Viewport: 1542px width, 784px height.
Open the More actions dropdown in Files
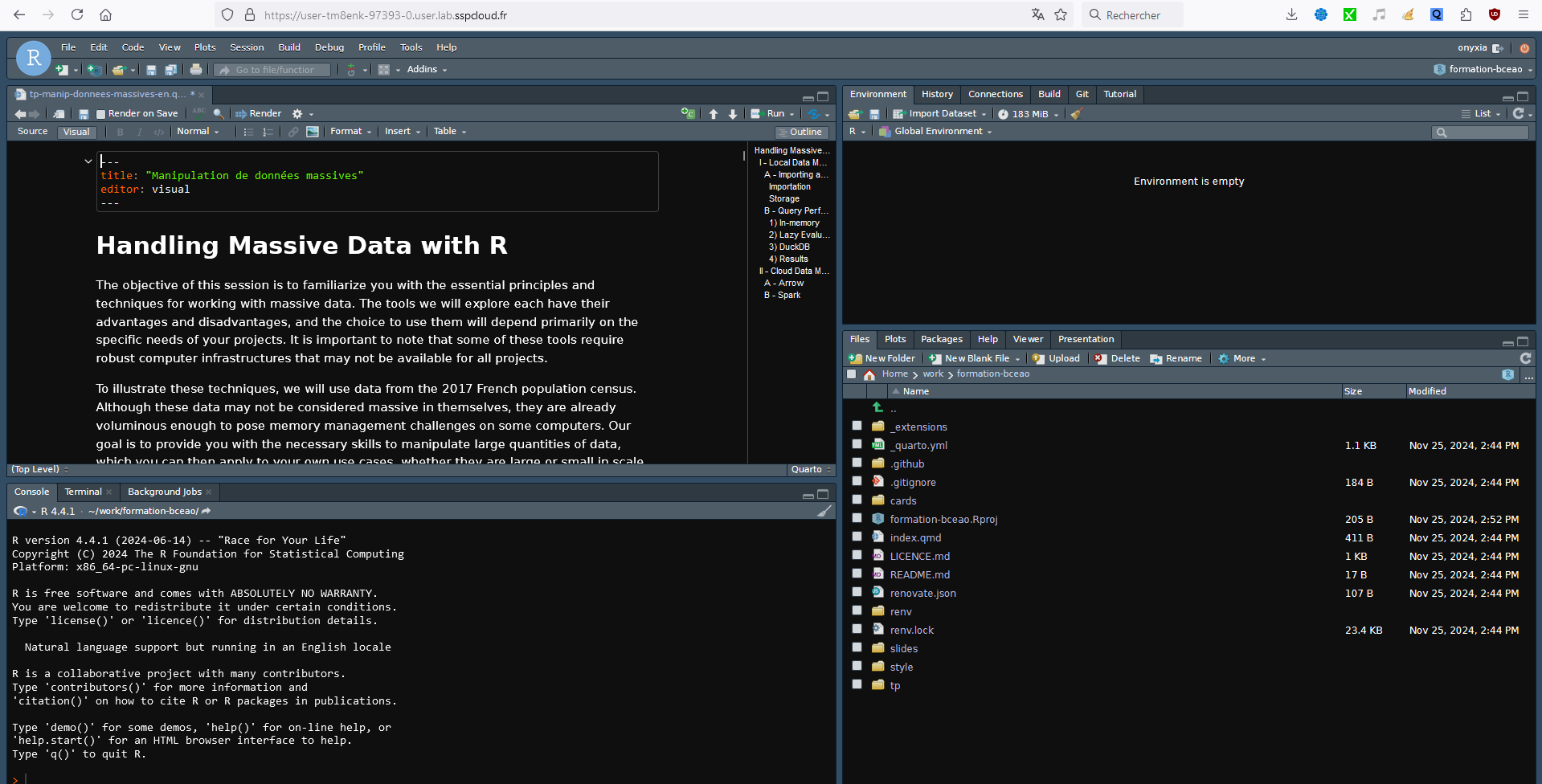coord(1241,358)
